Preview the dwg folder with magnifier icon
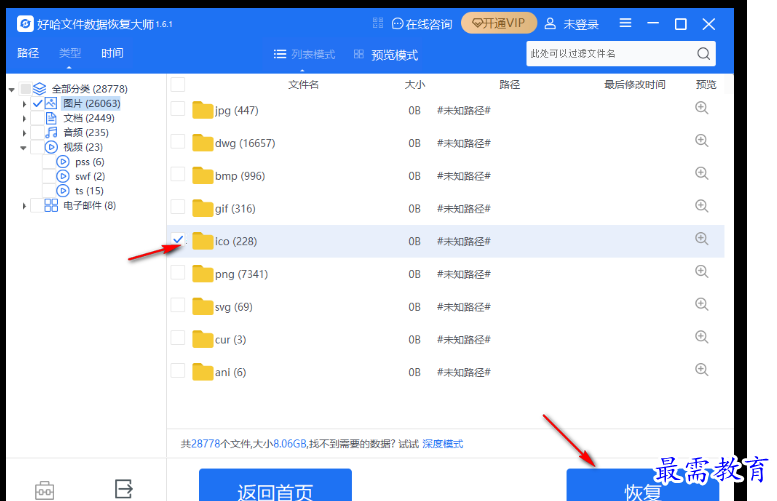 (x=702, y=141)
